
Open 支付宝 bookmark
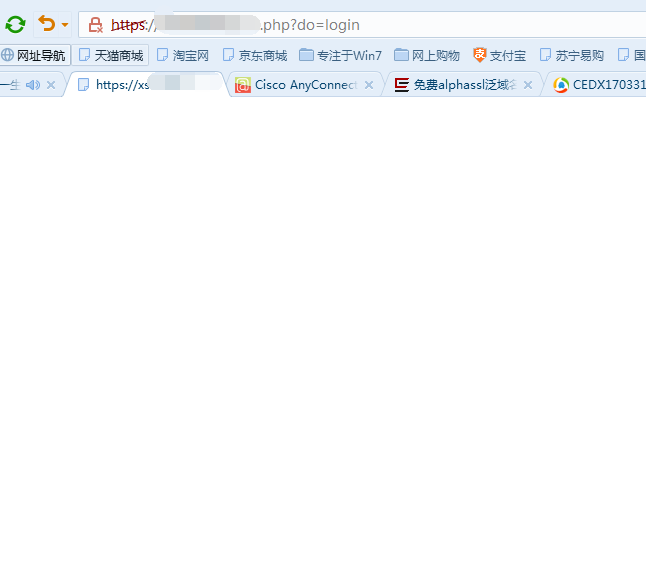499,55
